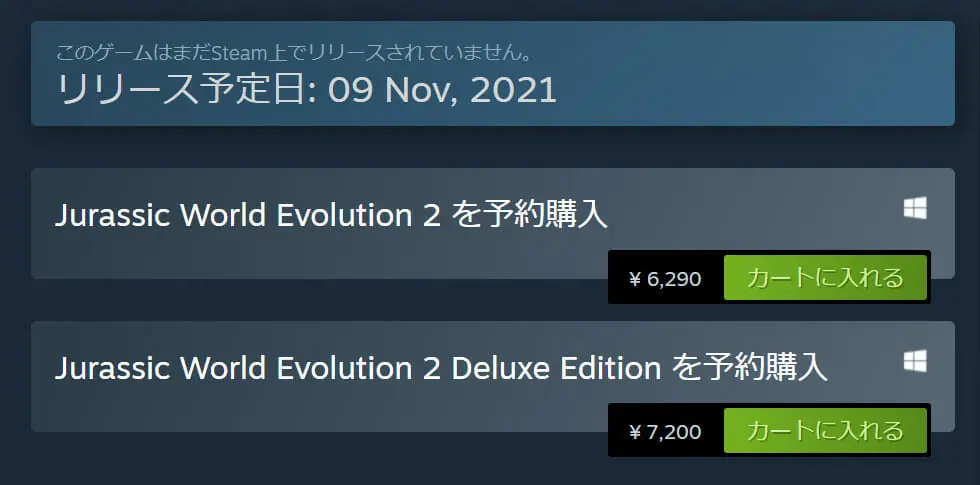Click the word Steam in the notice
Screen dimensions: 980x485
pos(234,51)
